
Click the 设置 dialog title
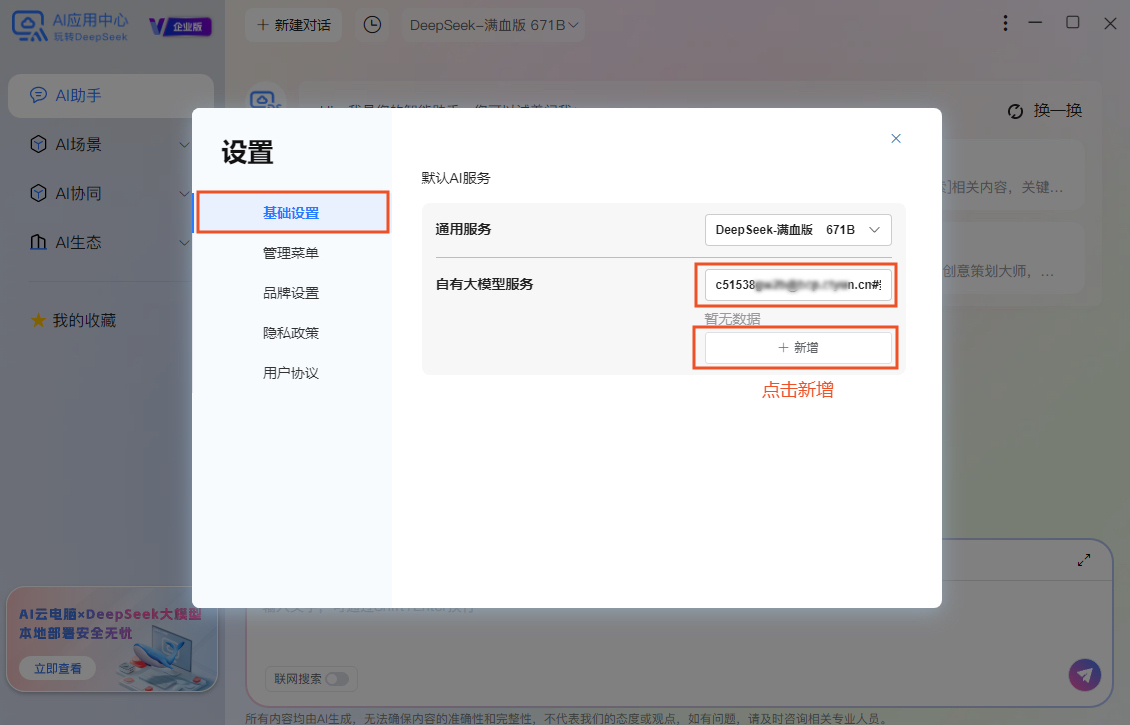click(x=247, y=152)
